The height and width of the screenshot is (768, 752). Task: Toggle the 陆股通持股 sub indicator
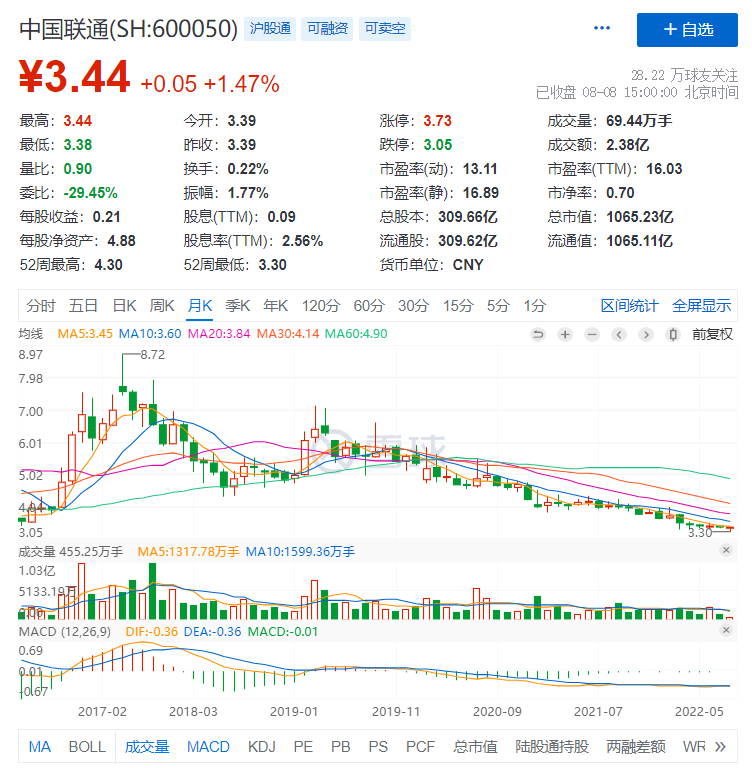coord(552,746)
